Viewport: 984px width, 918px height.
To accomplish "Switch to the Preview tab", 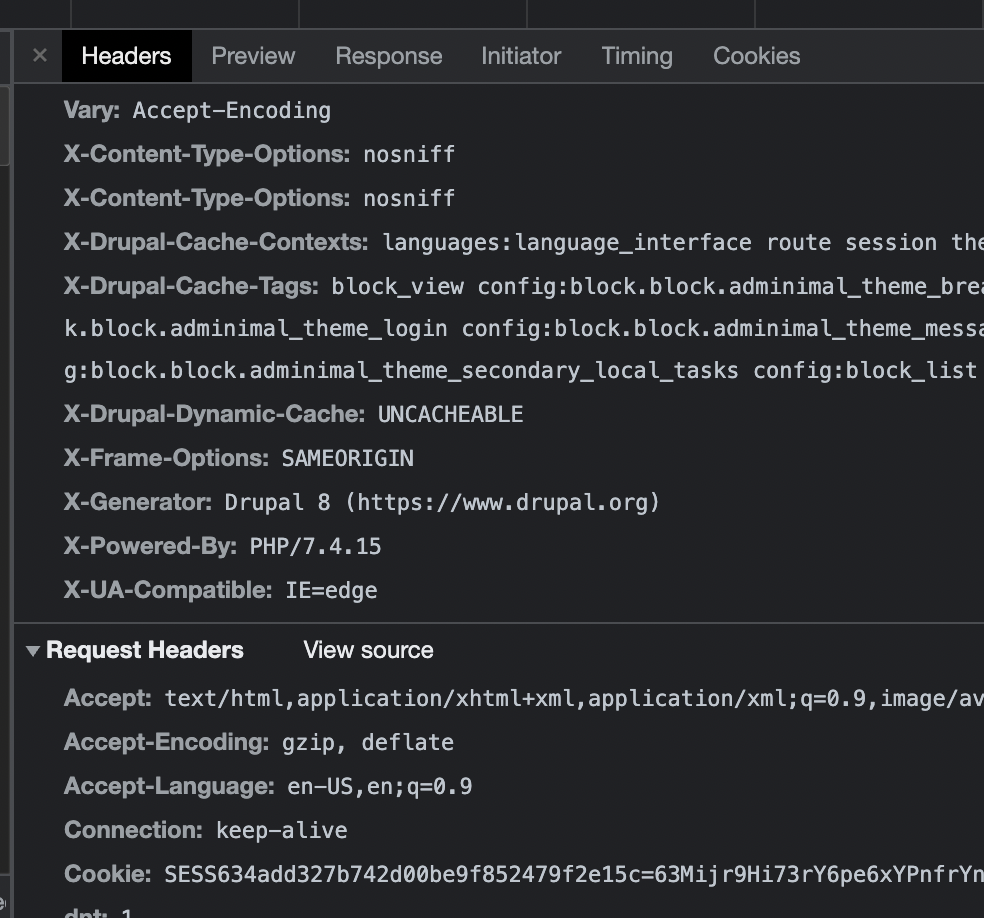I will point(252,56).
